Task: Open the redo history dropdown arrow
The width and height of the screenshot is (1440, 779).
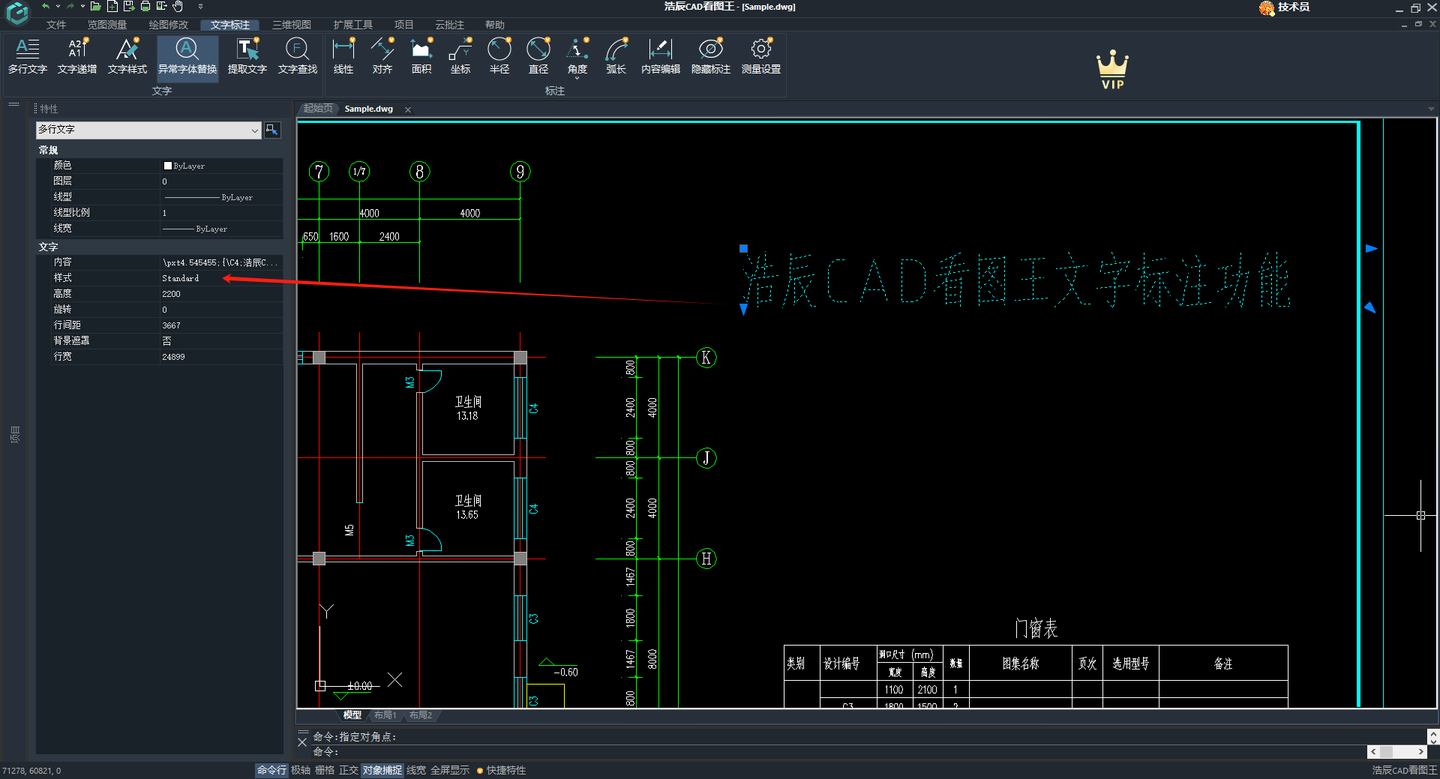Action: (x=83, y=6)
